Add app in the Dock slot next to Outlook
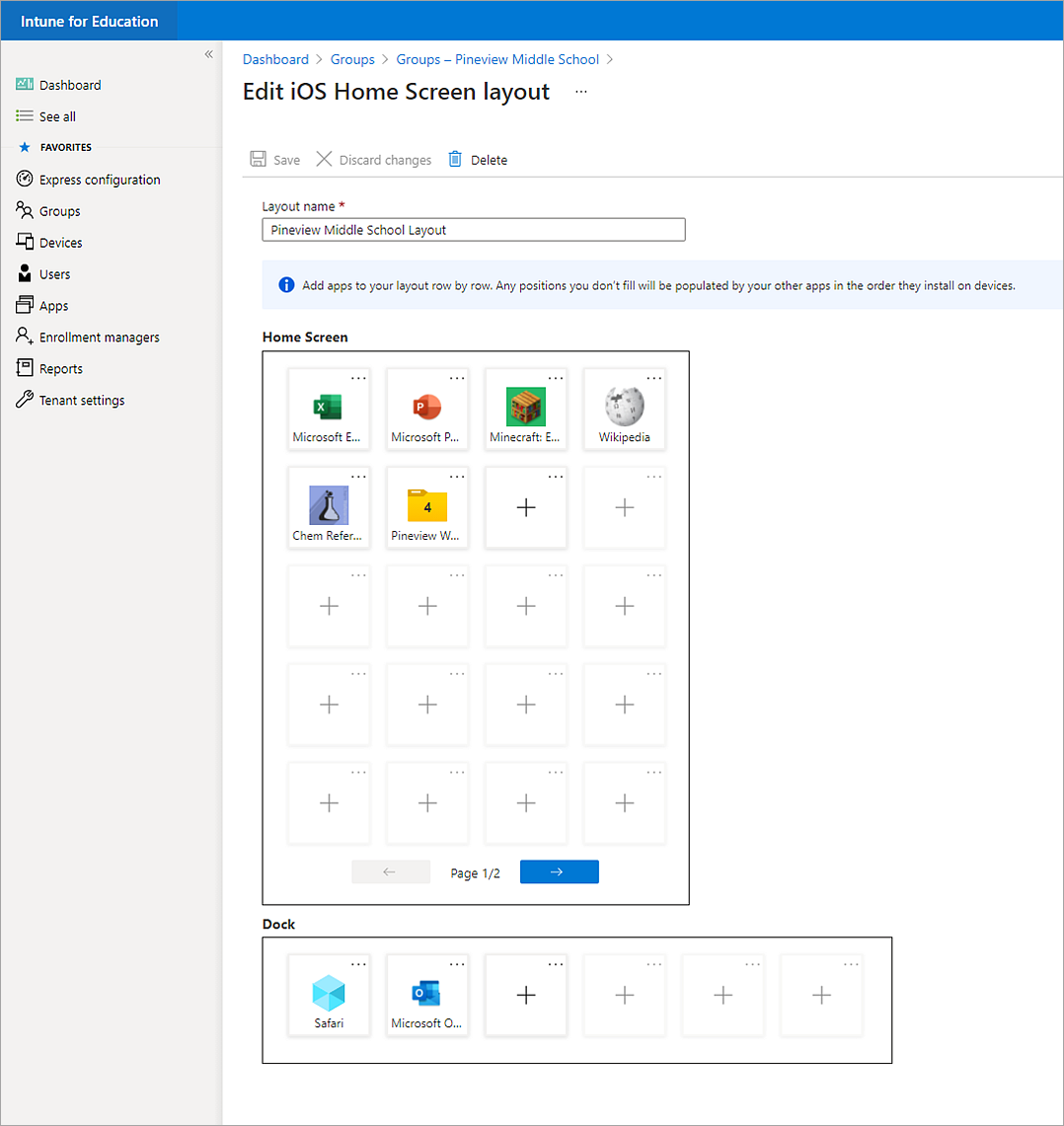1064x1126 pixels. 525,996
